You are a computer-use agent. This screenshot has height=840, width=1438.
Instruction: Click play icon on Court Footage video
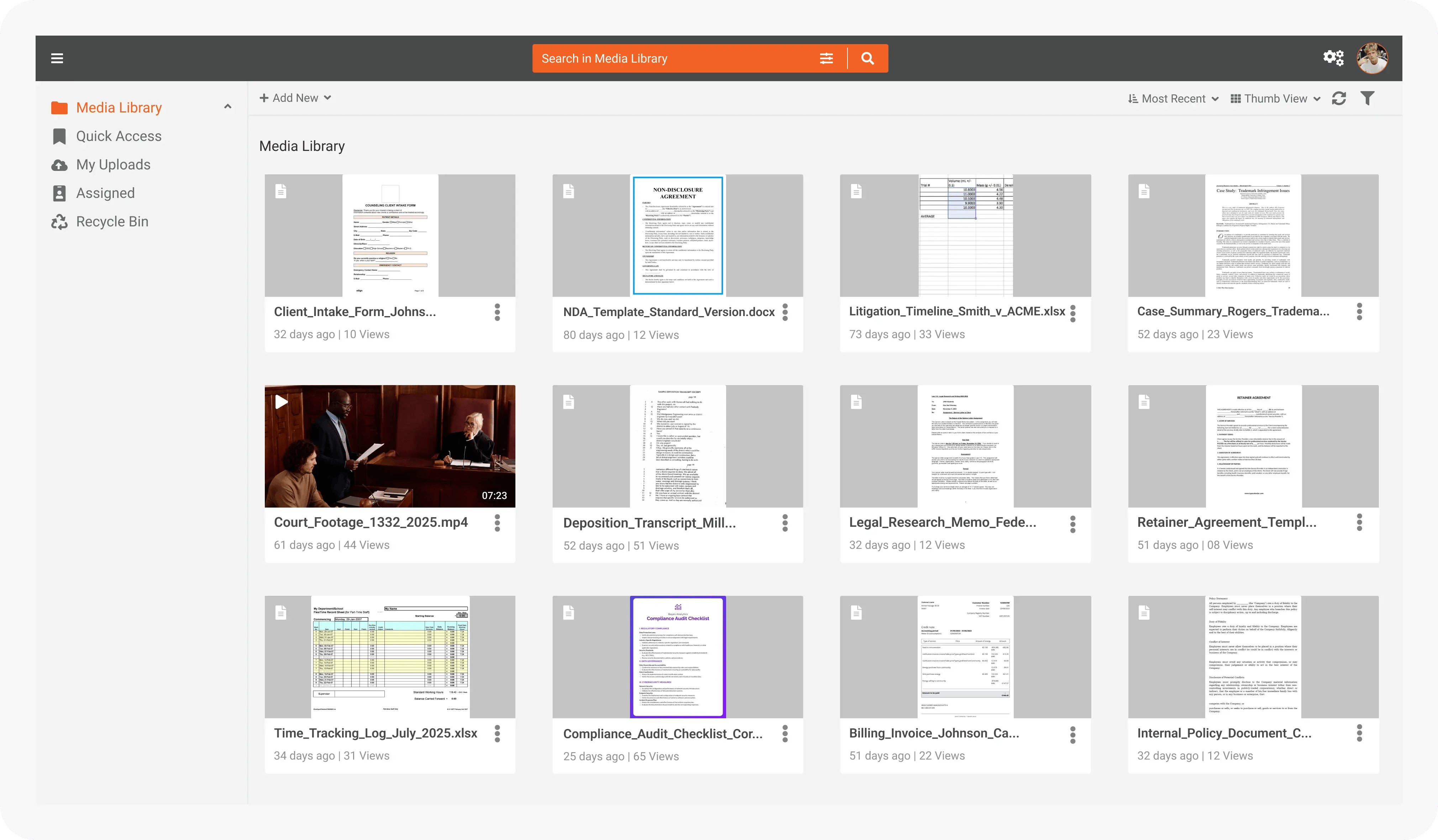[x=281, y=402]
